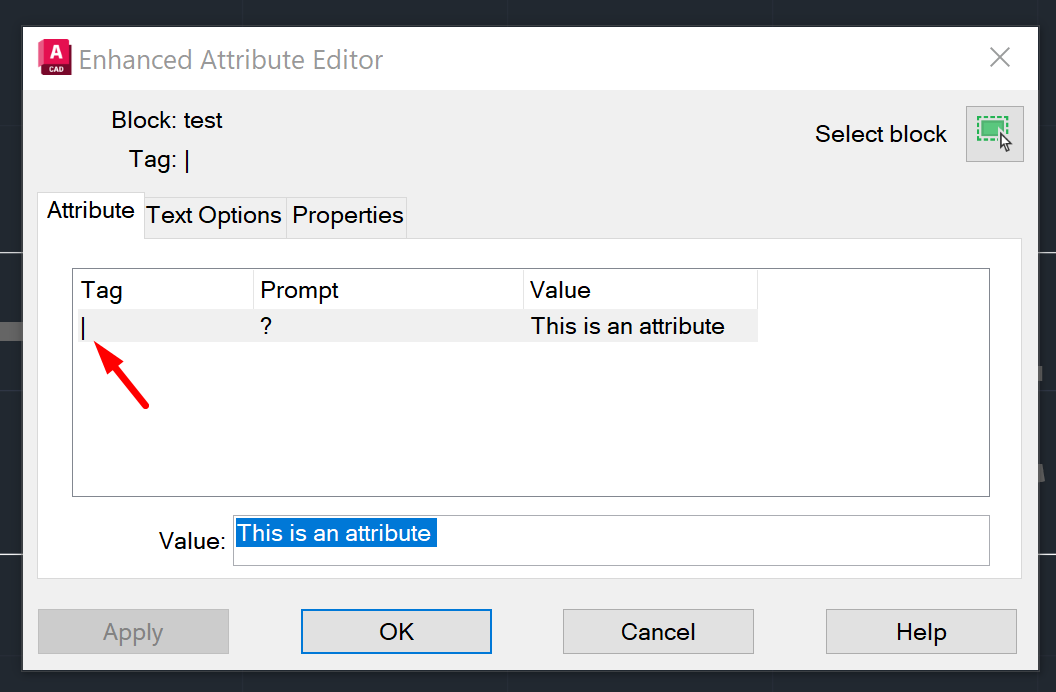Go to the Properties tab
Image resolution: width=1056 pixels, height=692 pixels.
[x=347, y=216]
